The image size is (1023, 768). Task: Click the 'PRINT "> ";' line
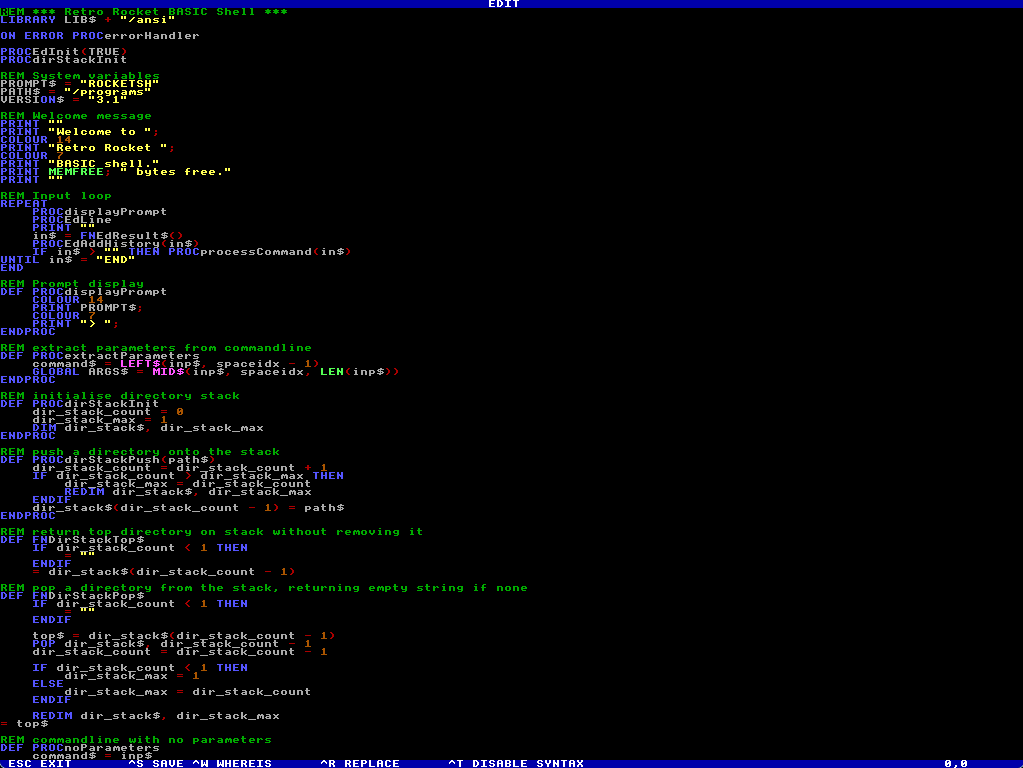coord(76,324)
